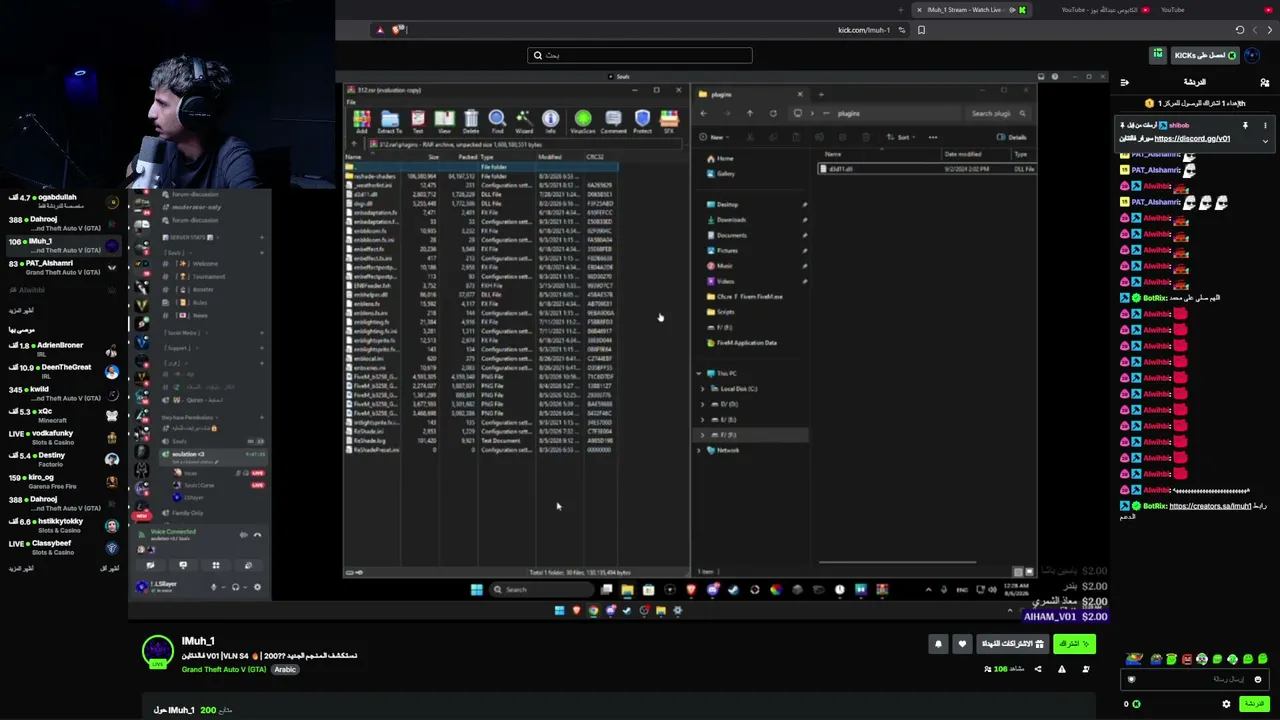
Task: Collapse the chat panel with the arrow icon
Action: 1124,82
